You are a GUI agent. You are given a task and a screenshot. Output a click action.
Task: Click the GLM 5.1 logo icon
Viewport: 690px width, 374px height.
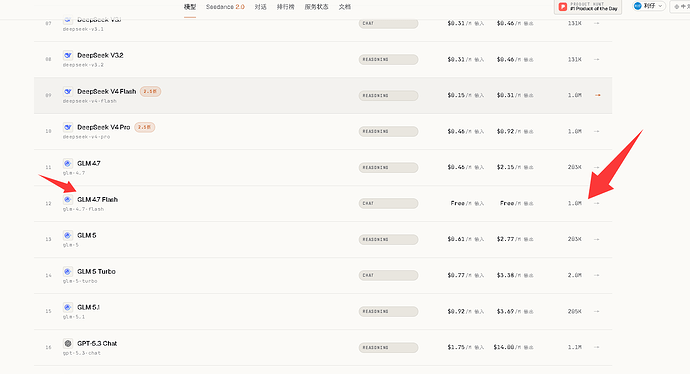68,307
